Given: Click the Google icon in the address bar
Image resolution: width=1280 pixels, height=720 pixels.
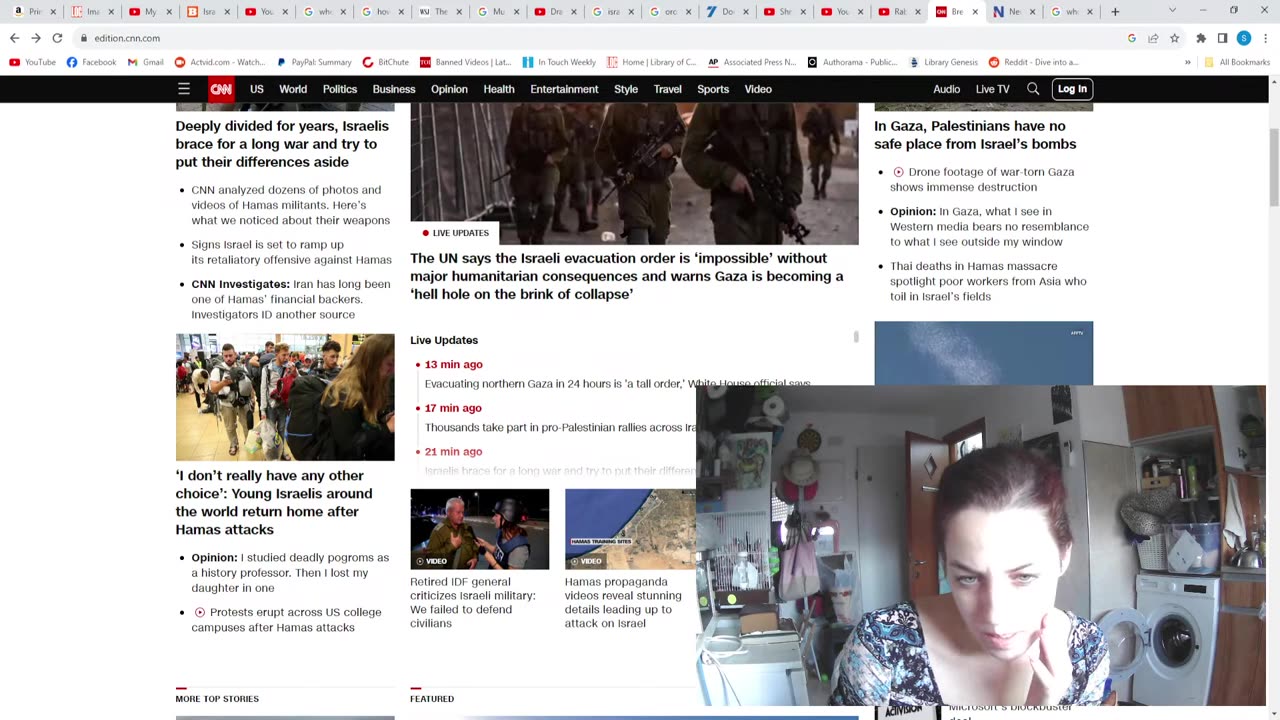Looking at the screenshot, I should pyautogui.click(x=1131, y=38).
